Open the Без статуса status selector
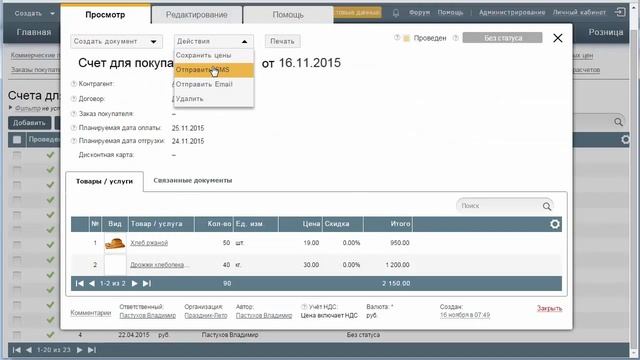The height and width of the screenshot is (360, 640). (502, 38)
